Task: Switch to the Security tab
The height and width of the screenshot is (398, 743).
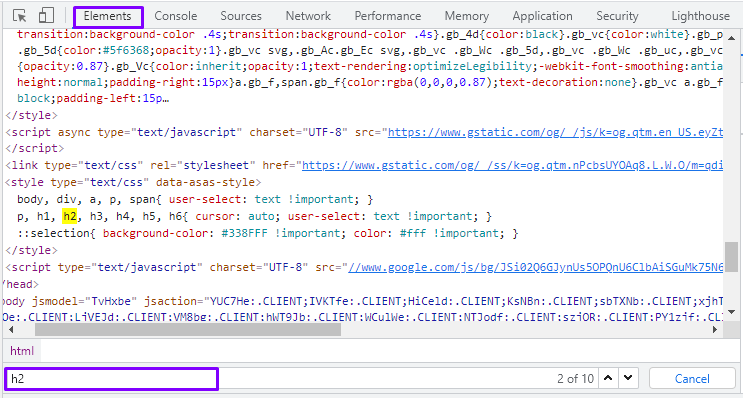Action: (617, 16)
